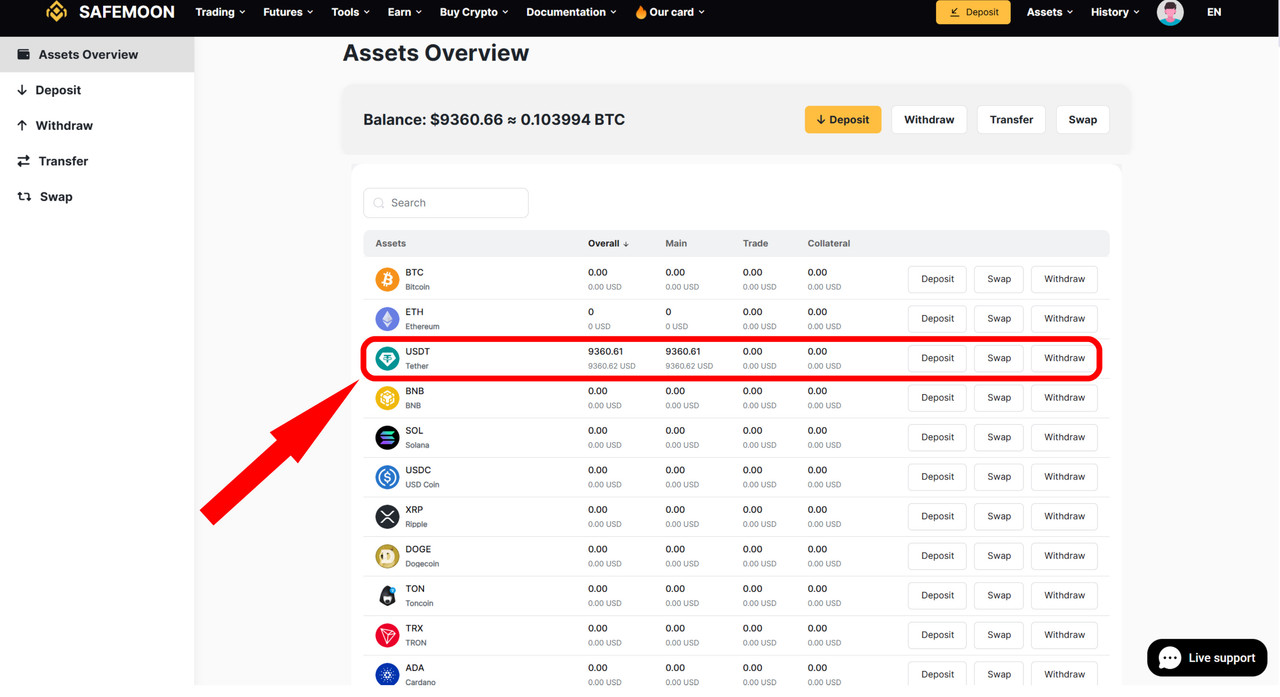Open the History dropdown in header
Screen dimensions: 1280x697
click(x=1115, y=12)
